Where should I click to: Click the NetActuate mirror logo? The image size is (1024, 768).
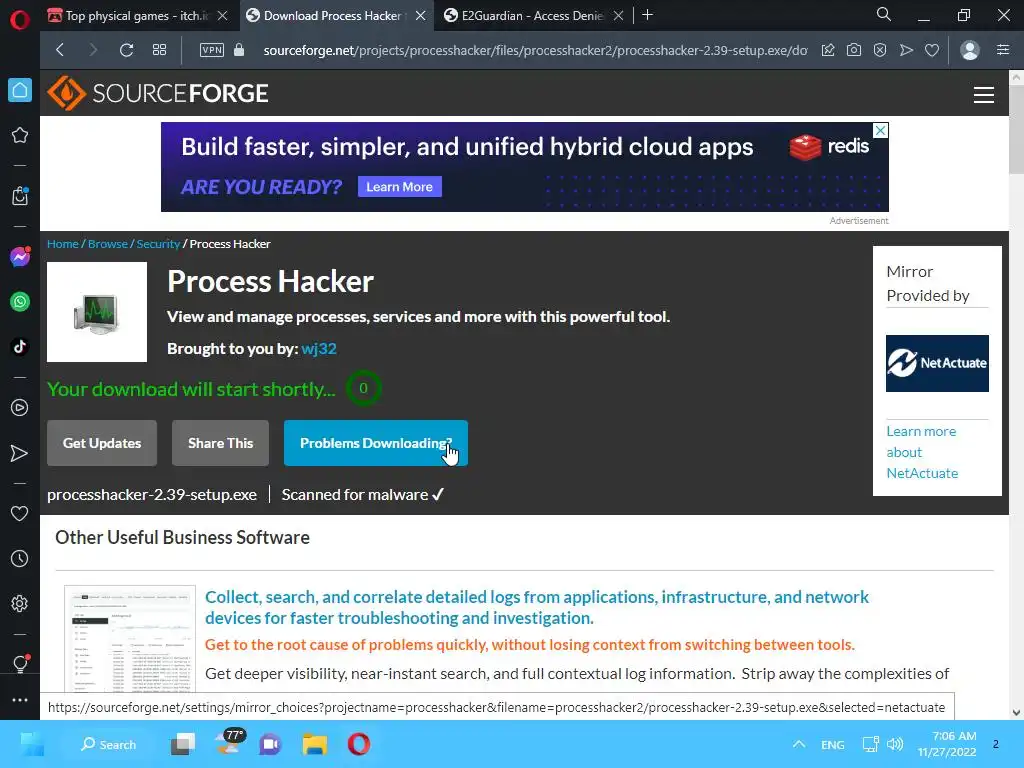(937, 363)
